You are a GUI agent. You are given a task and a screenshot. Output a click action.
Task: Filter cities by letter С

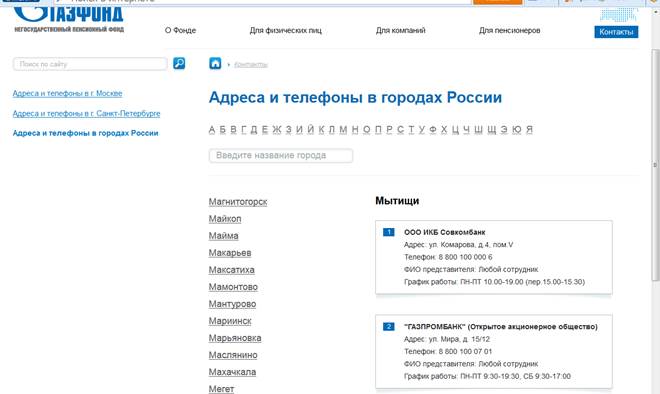[x=400, y=130]
